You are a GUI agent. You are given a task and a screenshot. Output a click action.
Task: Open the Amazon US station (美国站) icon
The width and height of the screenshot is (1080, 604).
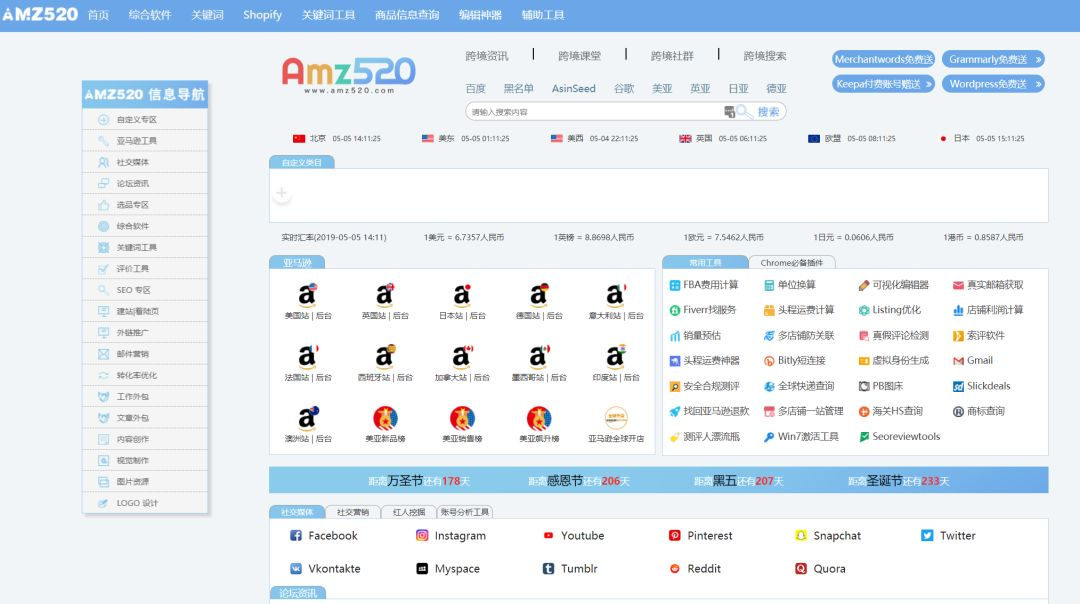pos(307,295)
